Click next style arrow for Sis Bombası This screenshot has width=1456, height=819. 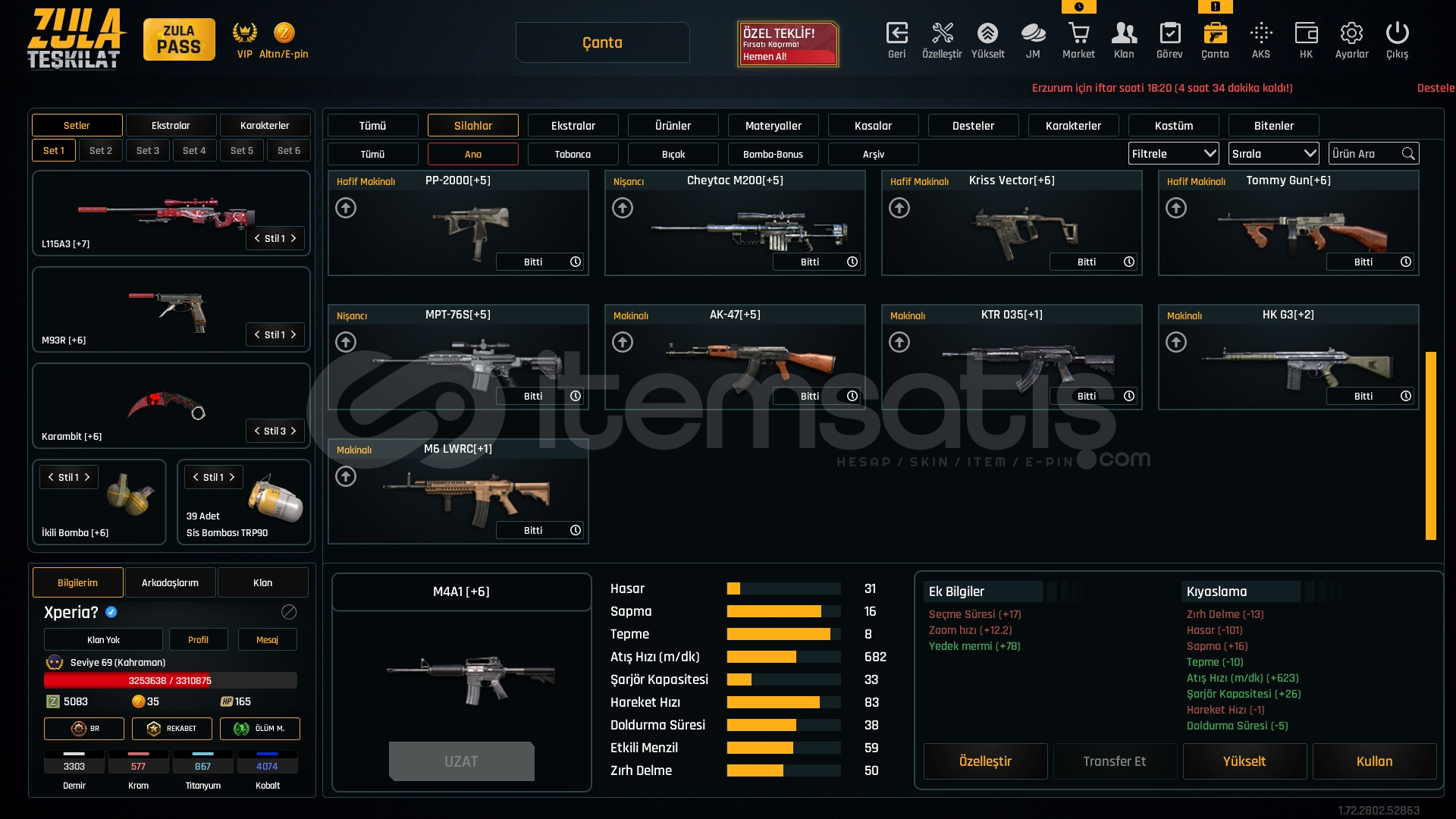pyautogui.click(x=232, y=477)
